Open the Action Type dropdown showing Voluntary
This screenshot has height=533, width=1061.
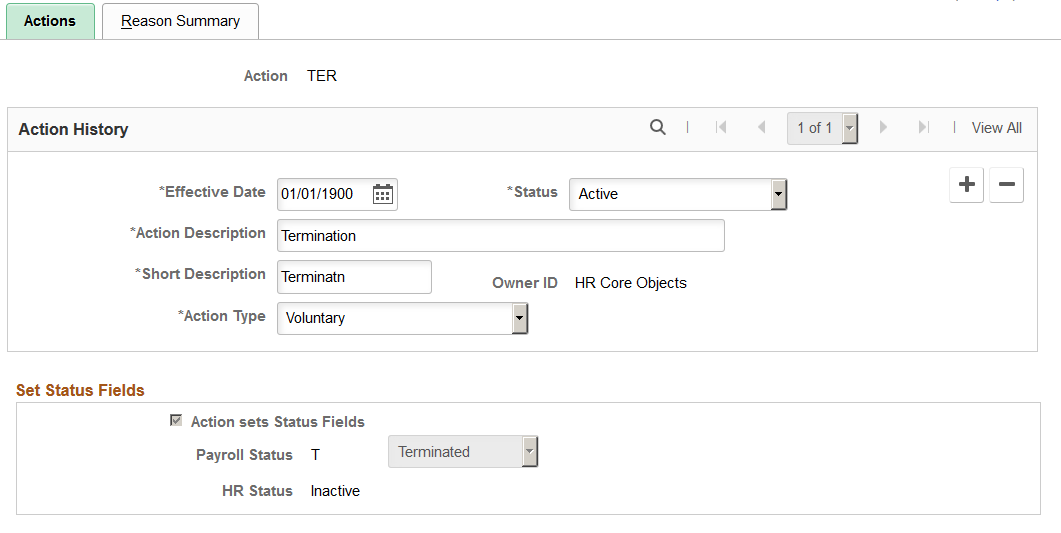[402, 318]
